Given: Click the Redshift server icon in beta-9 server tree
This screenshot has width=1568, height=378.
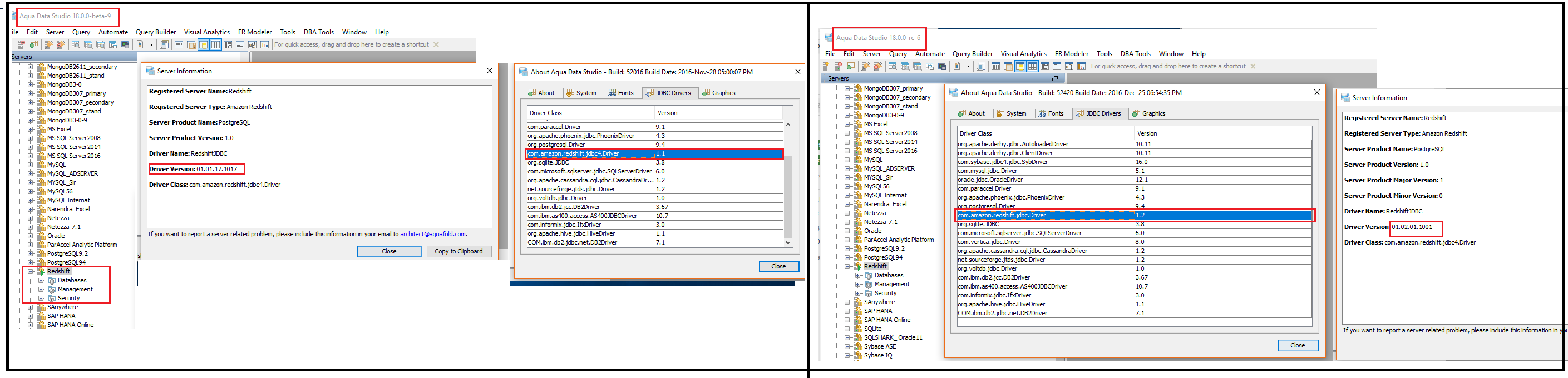Looking at the screenshot, I should pos(41,272).
